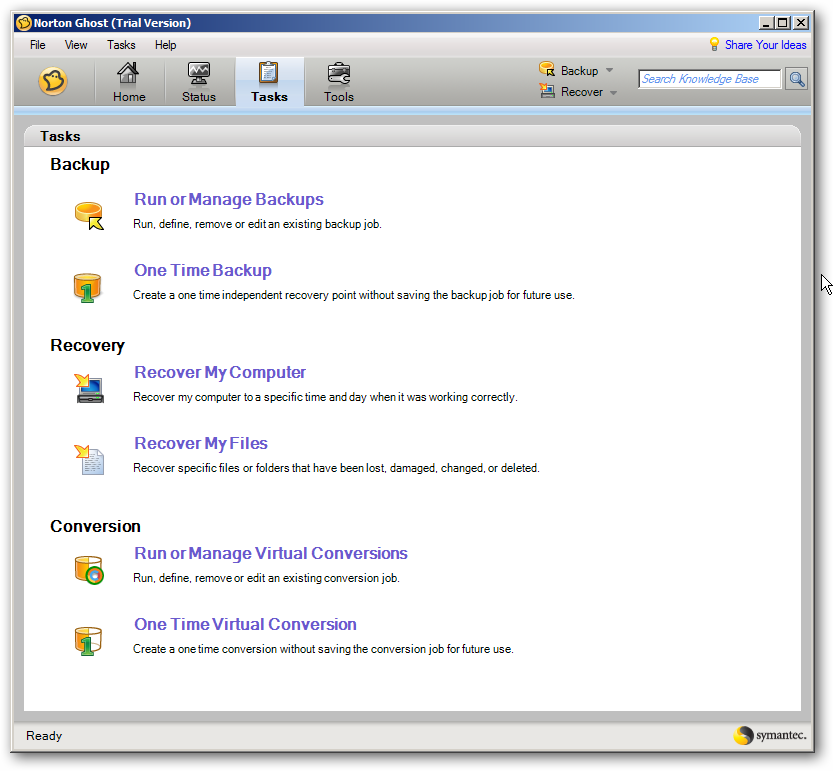Click the lightbulb icon beside Share Your Ideas

coord(715,44)
